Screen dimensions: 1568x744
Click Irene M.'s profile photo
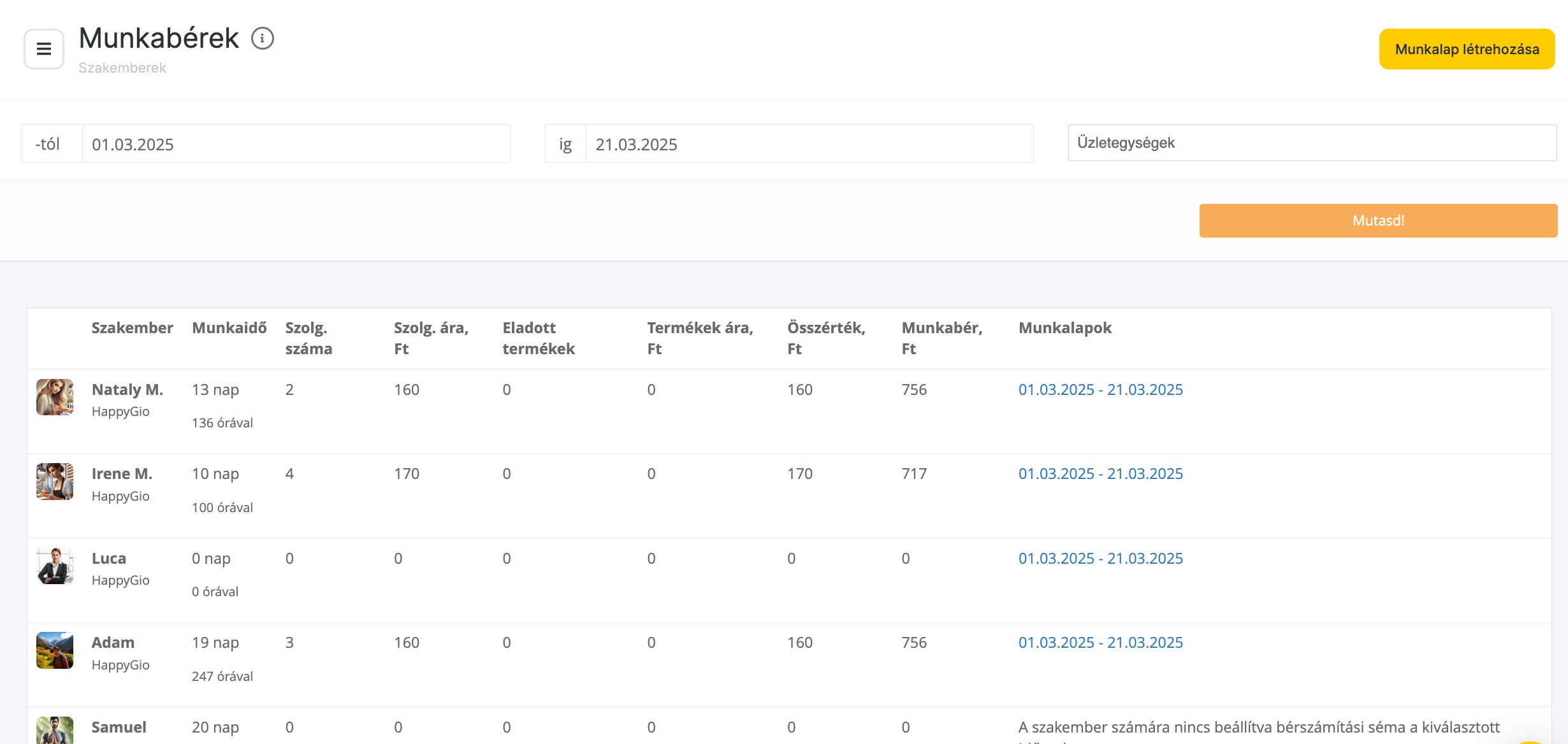coord(55,482)
